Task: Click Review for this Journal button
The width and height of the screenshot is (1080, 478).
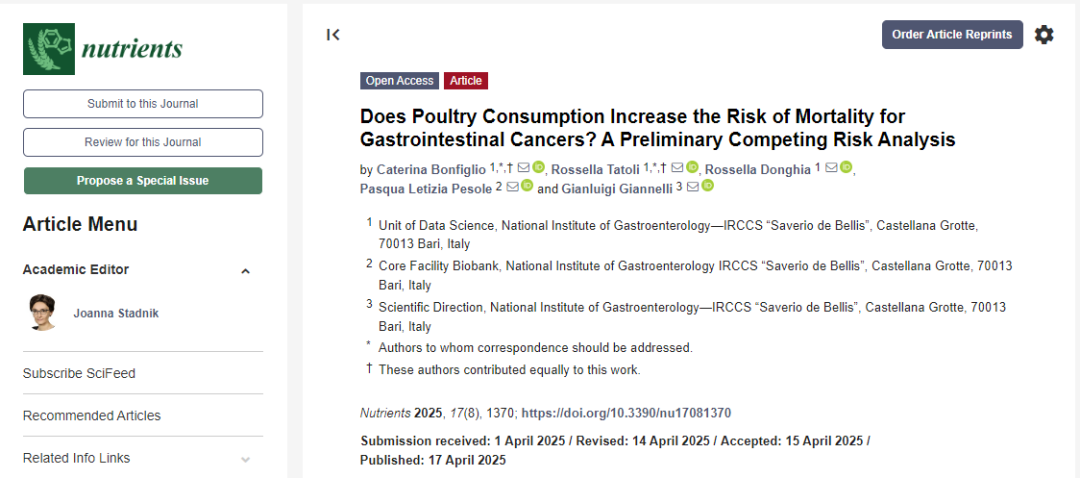Action: tap(143, 143)
